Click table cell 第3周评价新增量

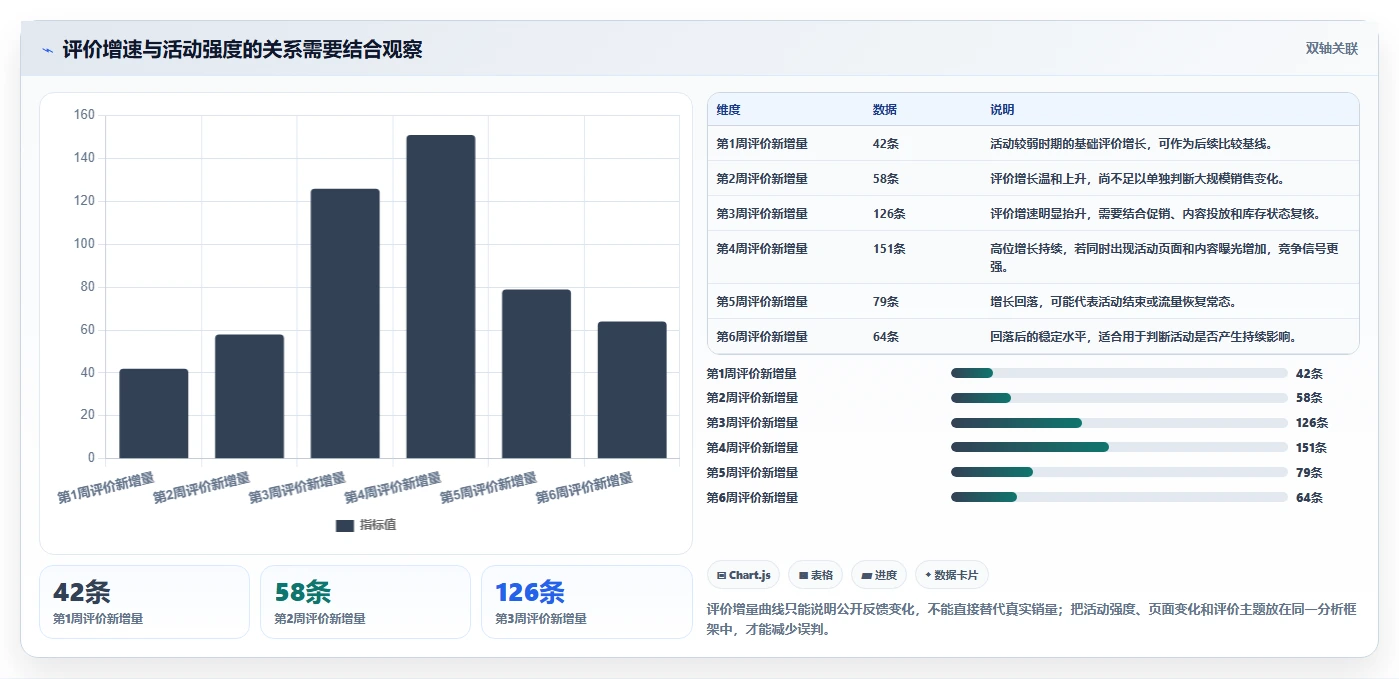coord(762,214)
